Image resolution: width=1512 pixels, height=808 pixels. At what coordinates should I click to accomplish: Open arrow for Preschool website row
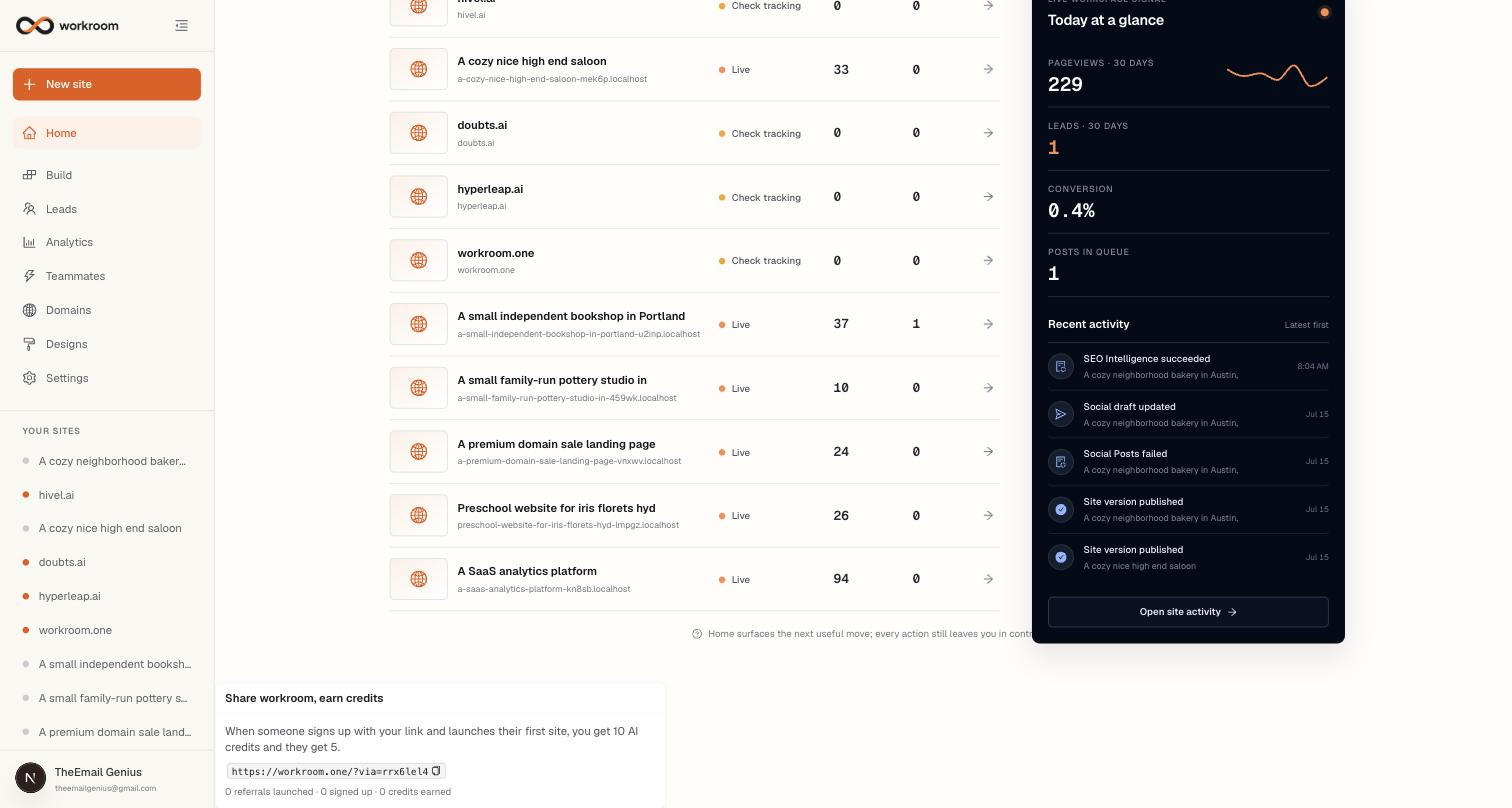point(988,515)
